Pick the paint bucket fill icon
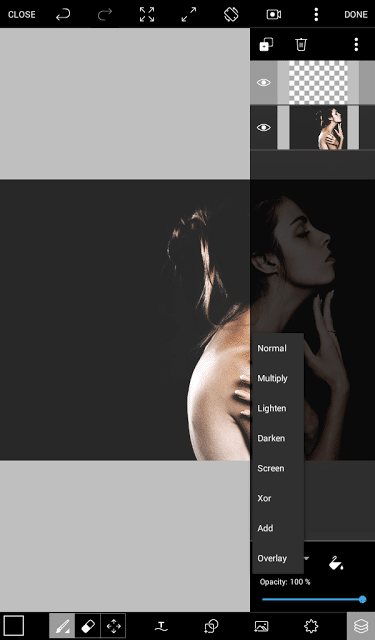375x640 pixels. pos(336,562)
